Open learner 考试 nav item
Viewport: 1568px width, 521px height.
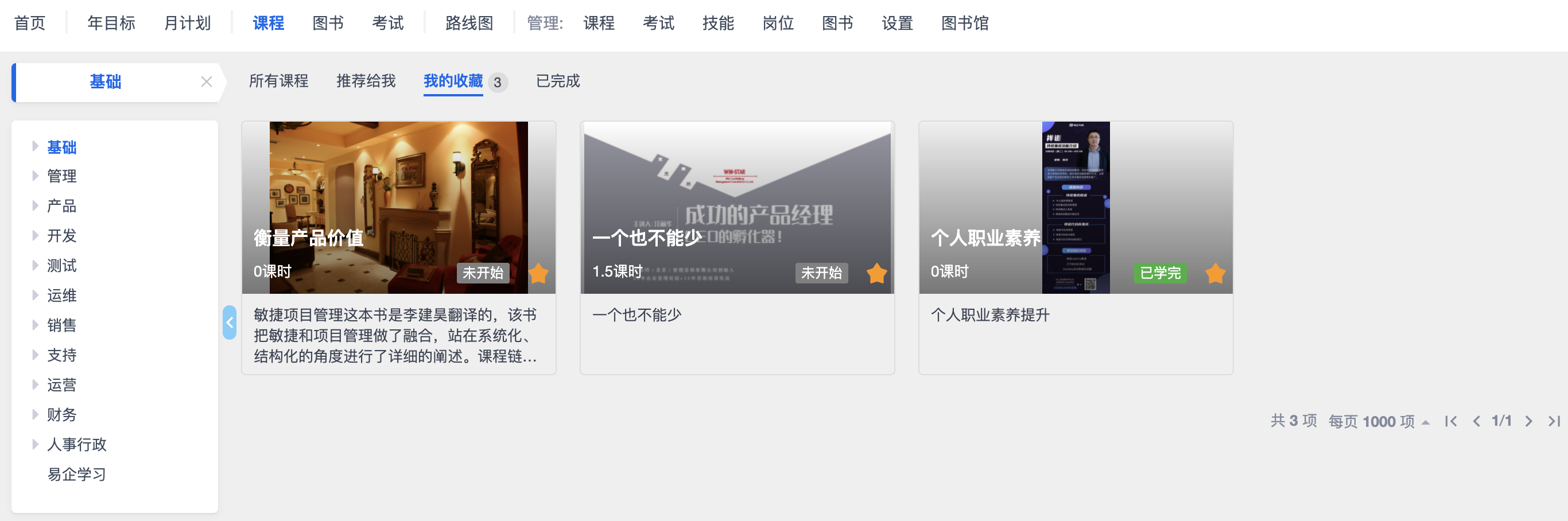(388, 23)
